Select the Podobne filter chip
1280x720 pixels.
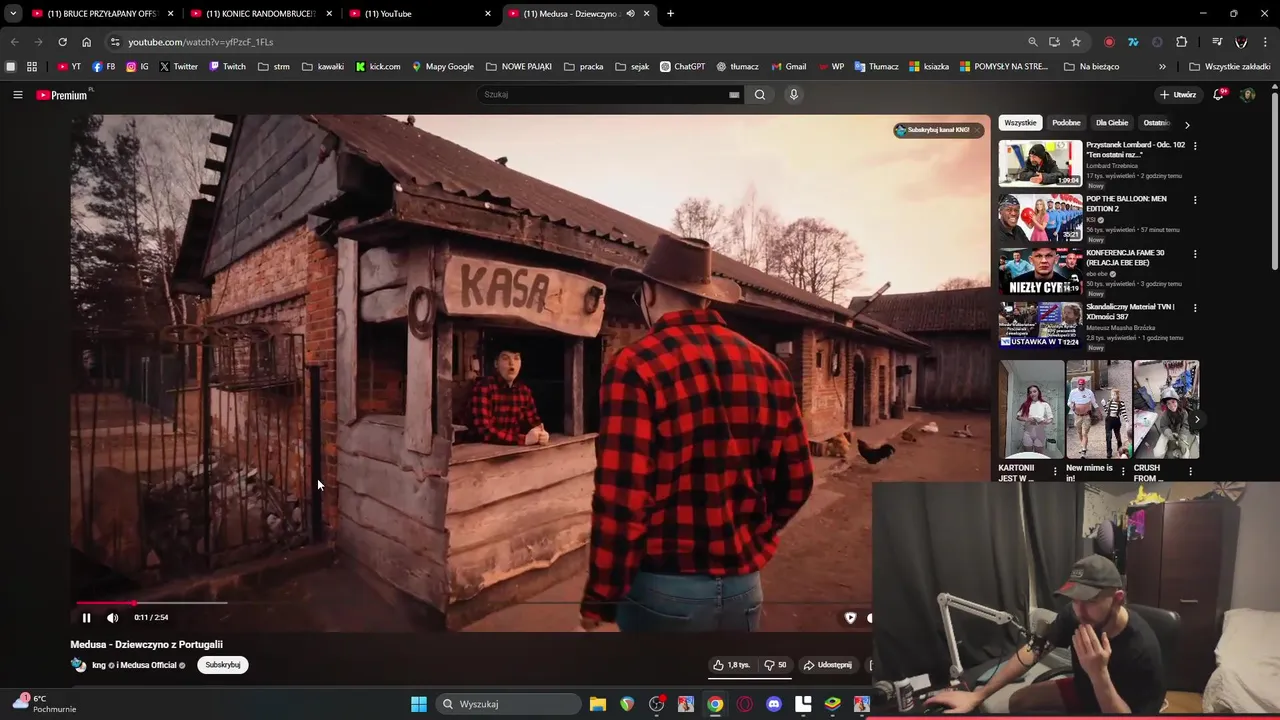[1066, 123]
